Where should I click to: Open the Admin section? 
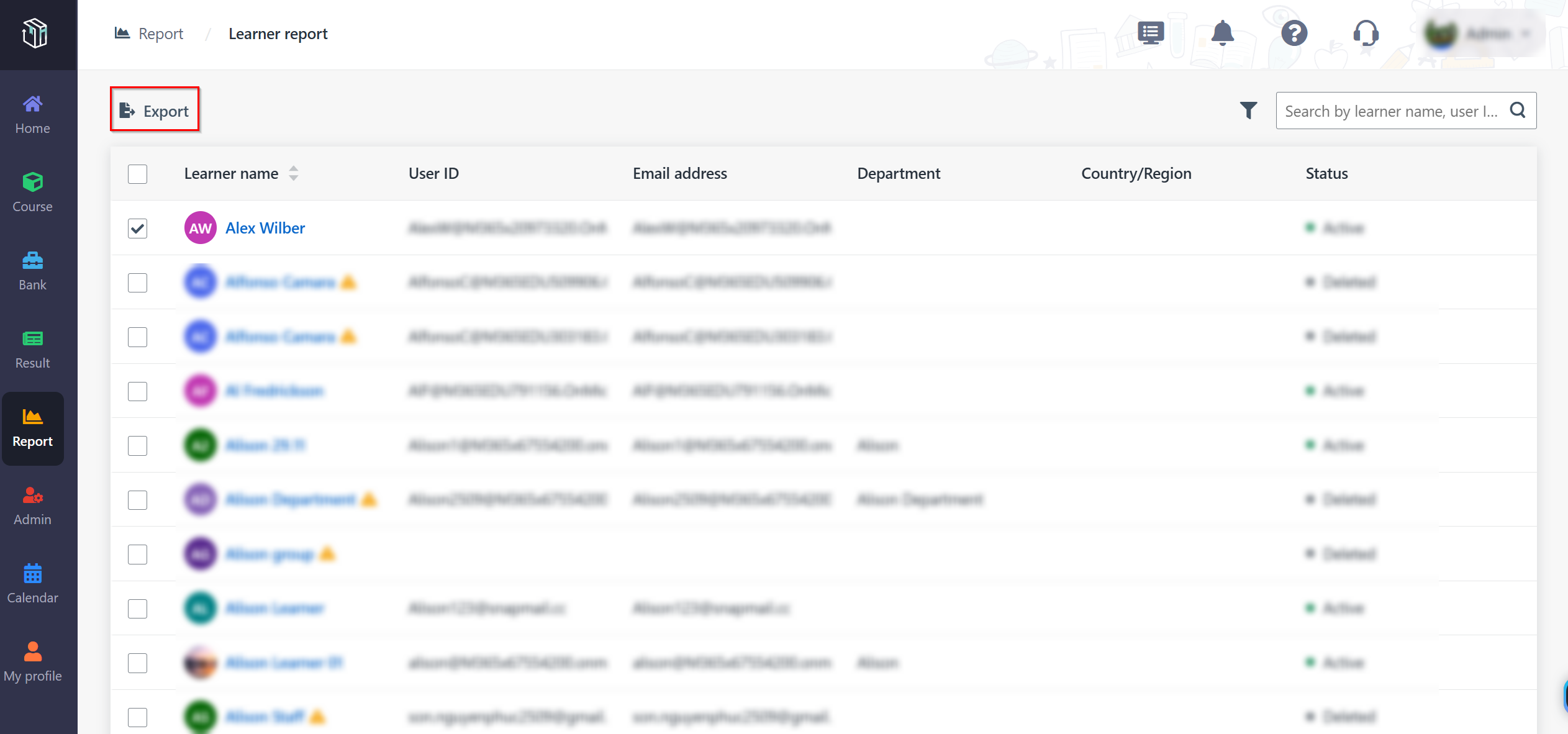(32, 506)
